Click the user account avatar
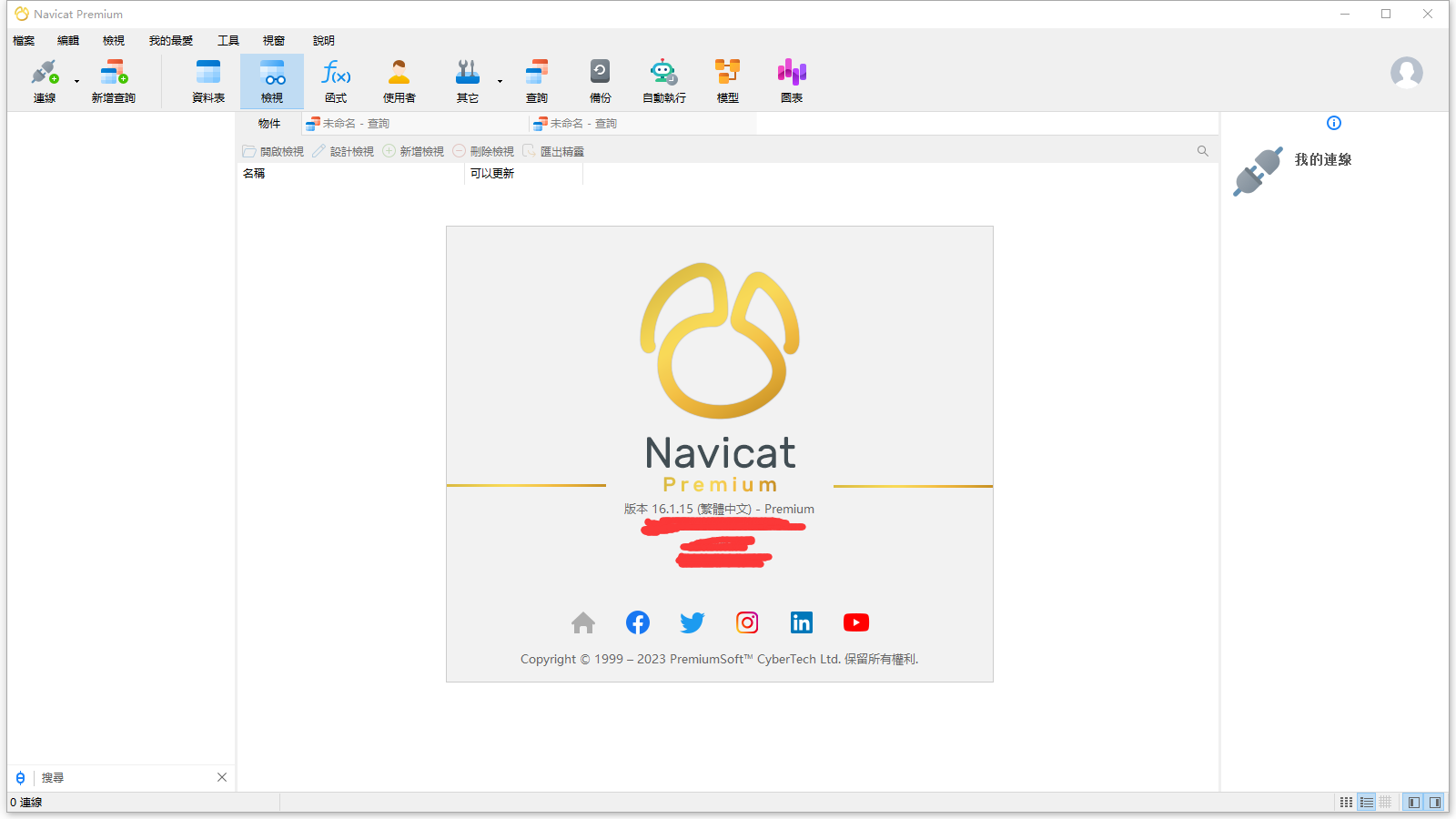Image resolution: width=1456 pixels, height=819 pixels. 1407,73
